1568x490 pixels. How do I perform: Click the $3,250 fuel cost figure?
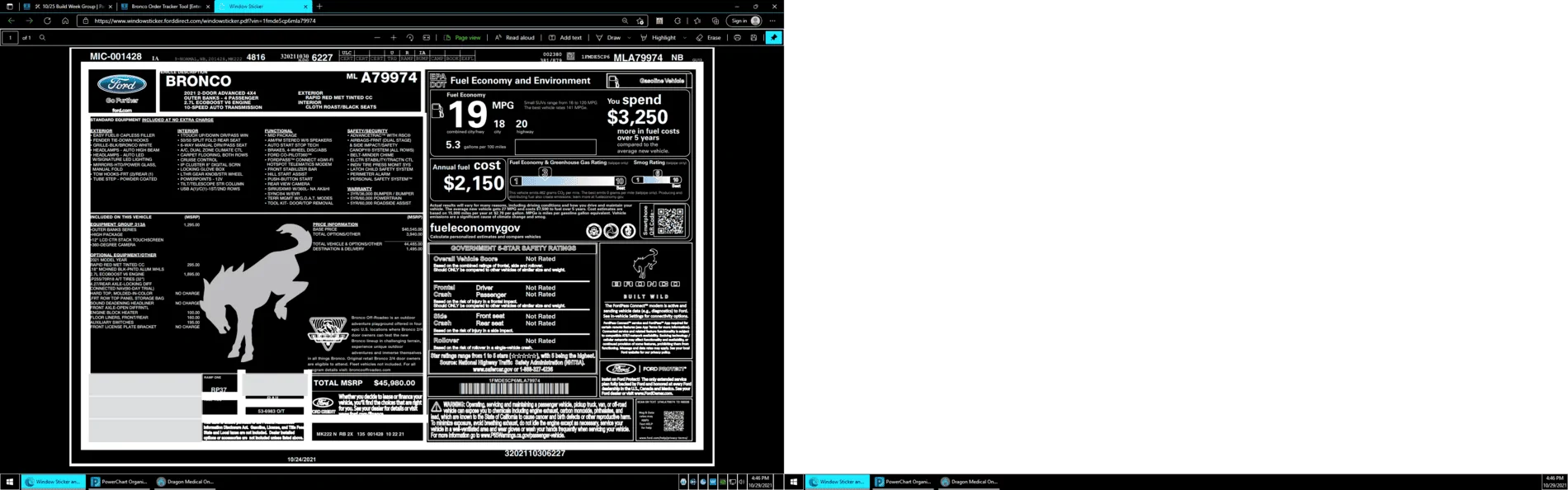637,117
